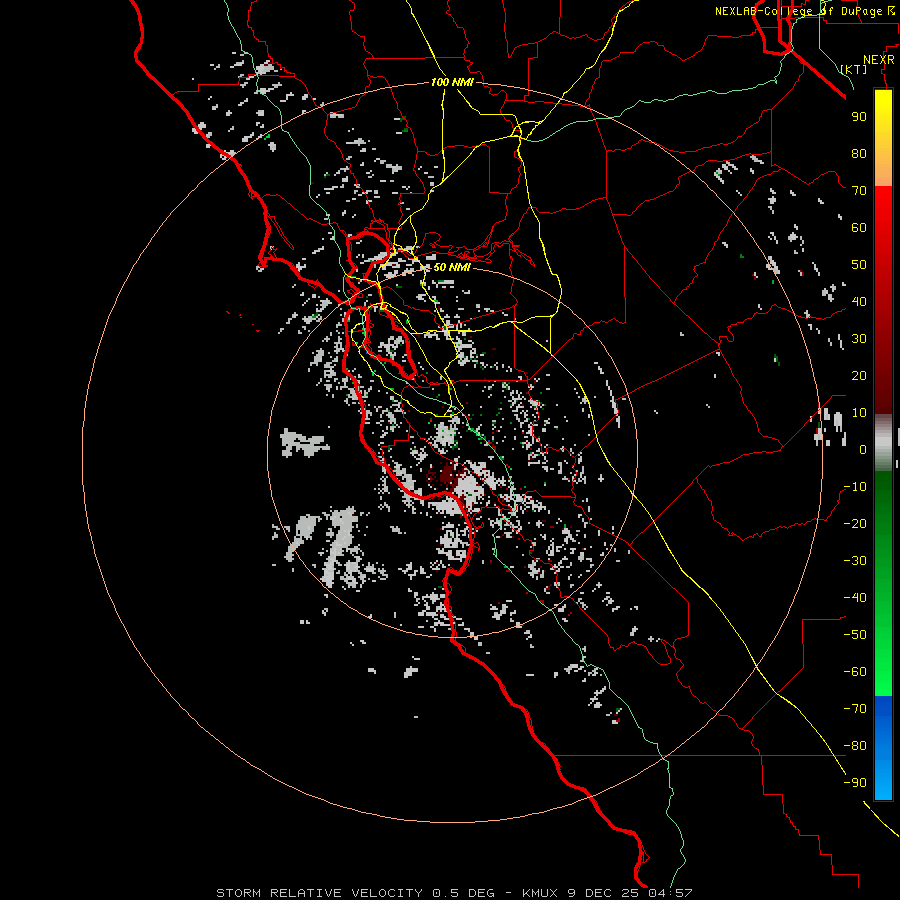Select the -20 value on the velocity scale
900x900 pixels.
pyautogui.click(x=855, y=523)
